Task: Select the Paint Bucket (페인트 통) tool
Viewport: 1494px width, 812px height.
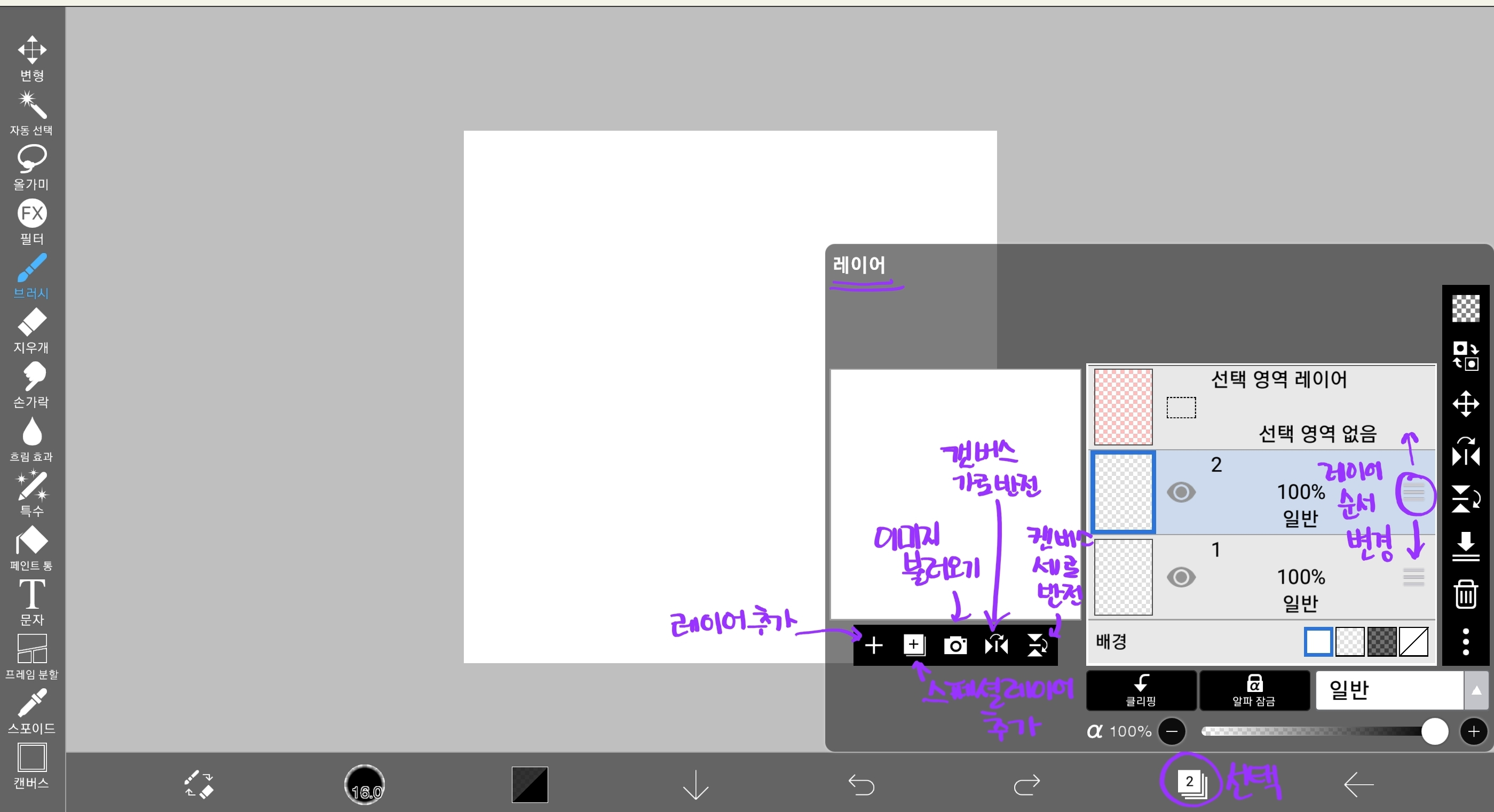Action: [x=32, y=548]
